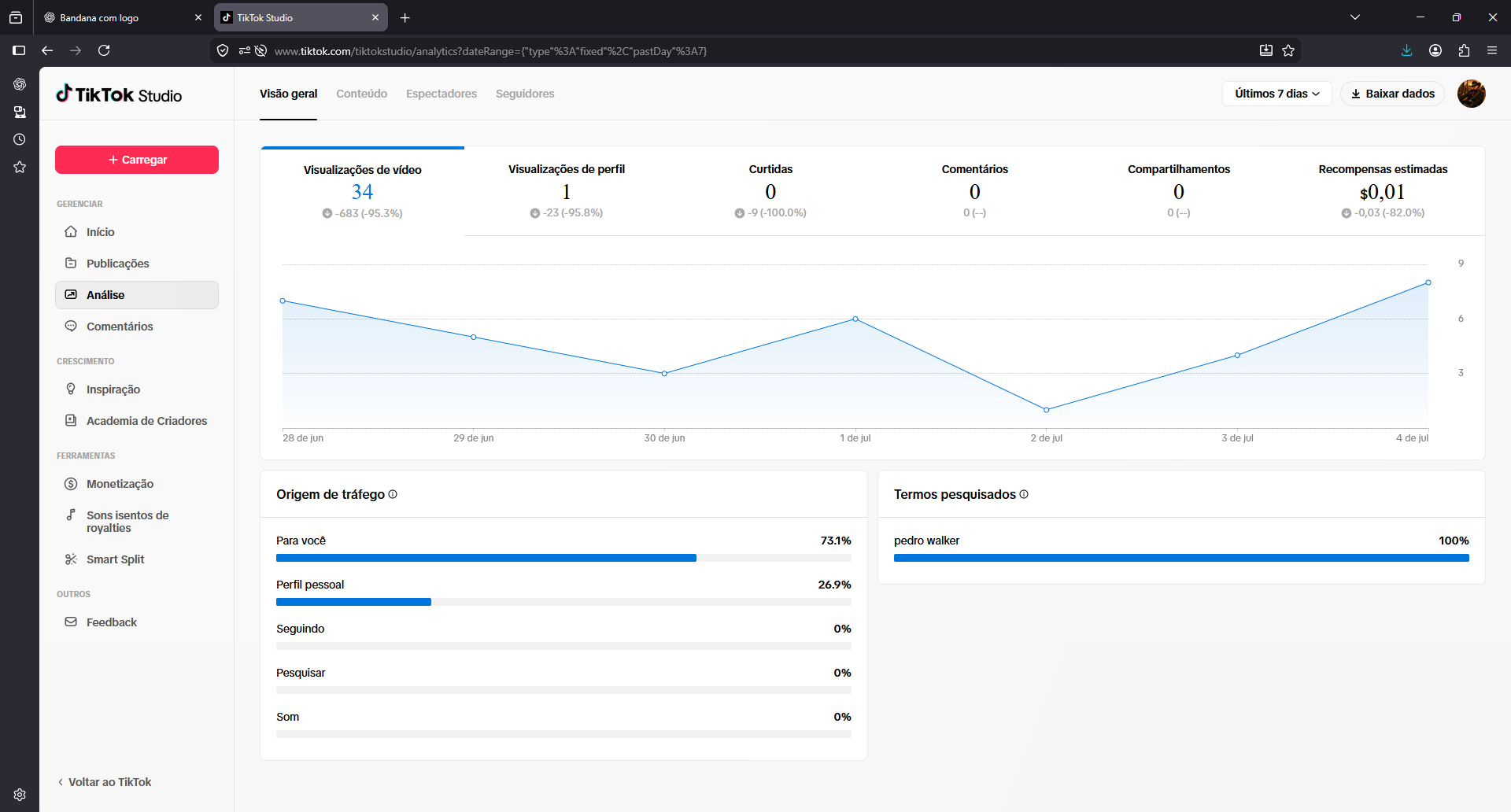Viewport: 1511px width, 812px height.
Task: Click the Baixar dados button
Action: (x=1393, y=94)
